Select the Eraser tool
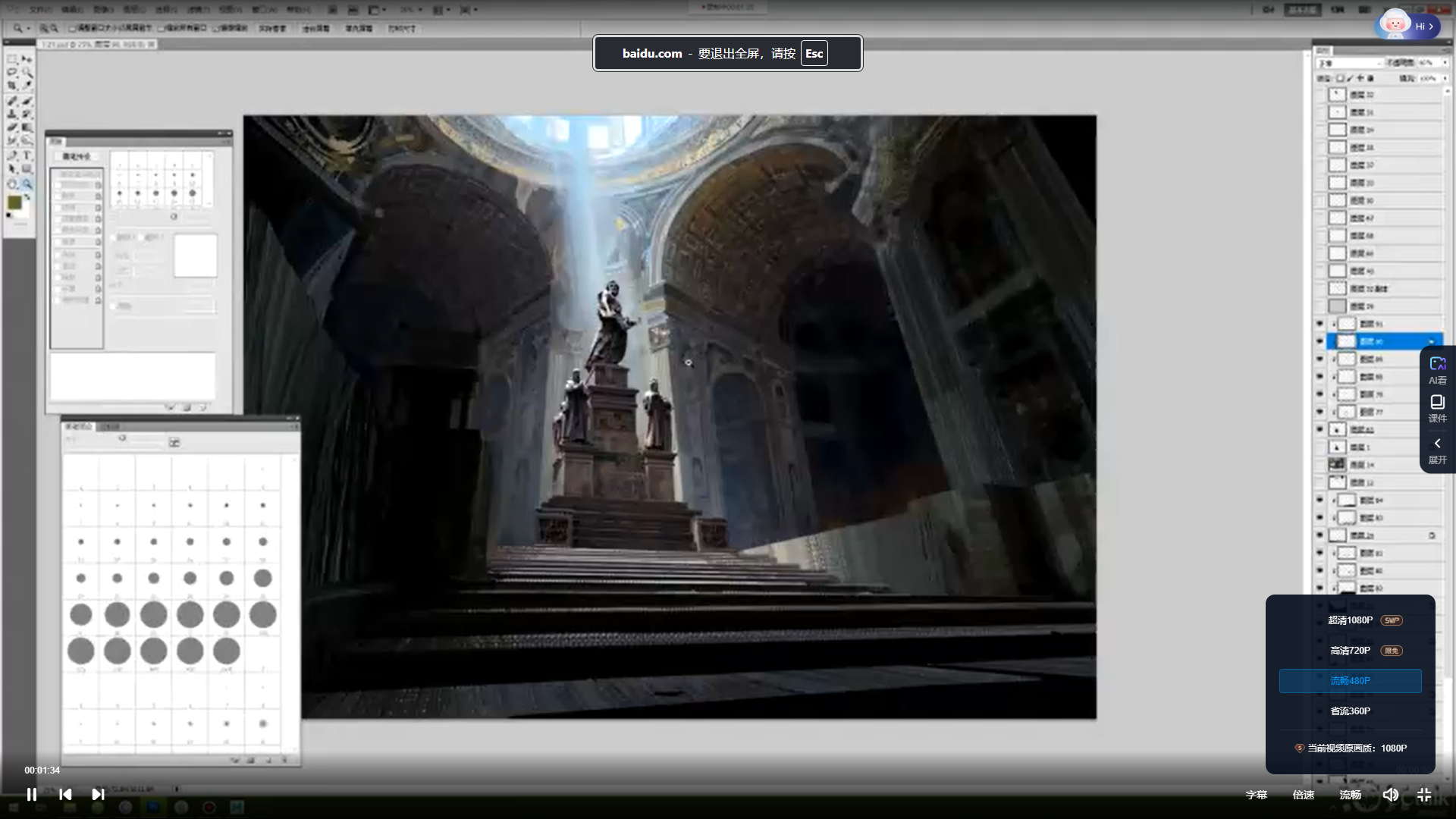Image resolution: width=1456 pixels, height=819 pixels. click(12, 127)
